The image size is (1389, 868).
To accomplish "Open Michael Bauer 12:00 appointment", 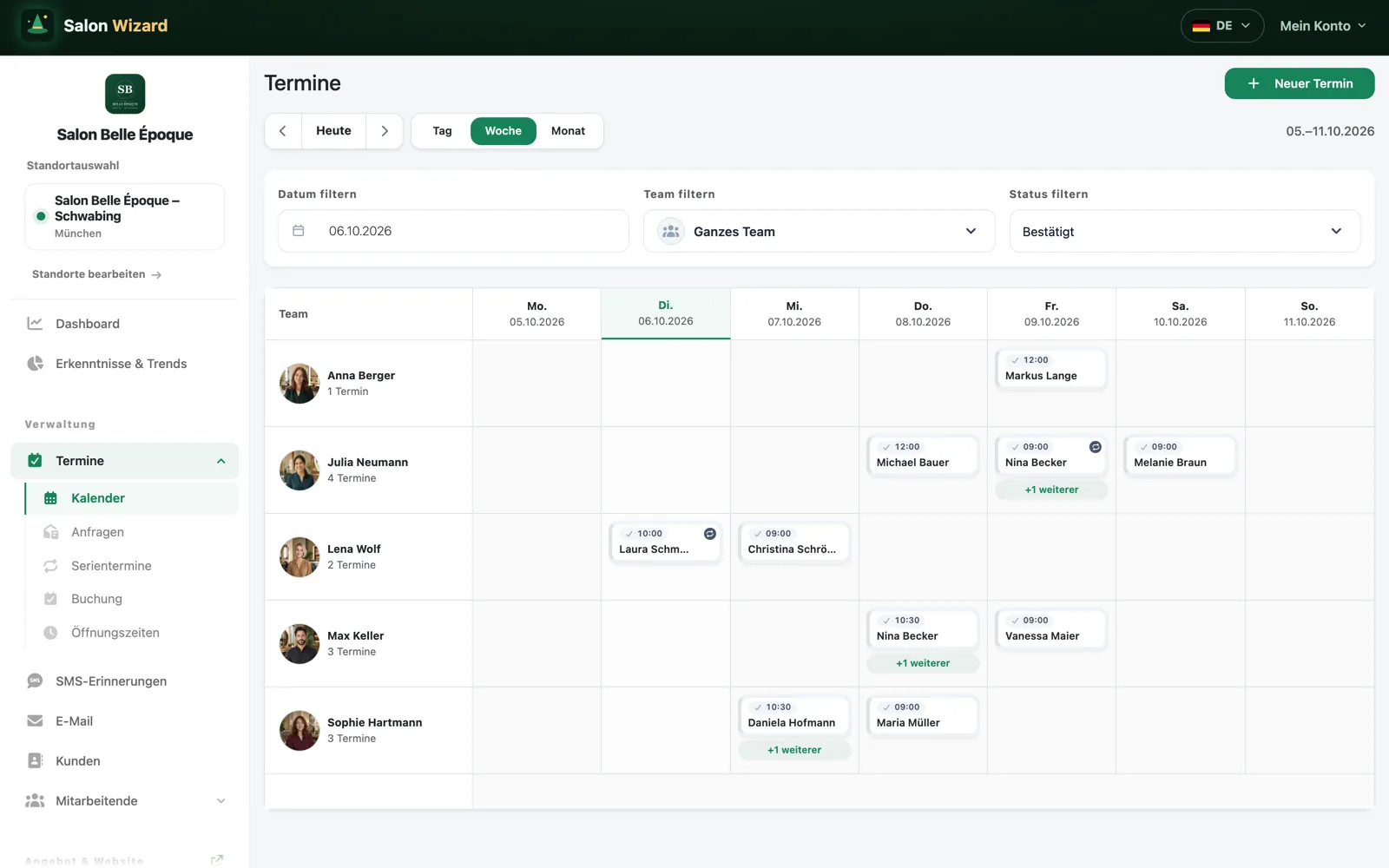I will (x=923, y=456).
